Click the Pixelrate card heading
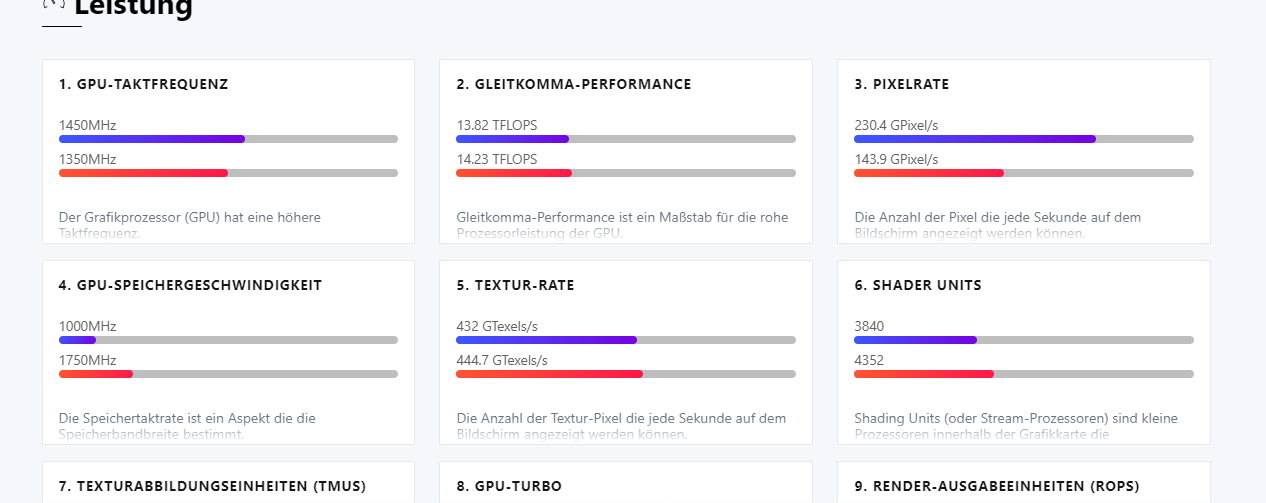 click(901, 85)
